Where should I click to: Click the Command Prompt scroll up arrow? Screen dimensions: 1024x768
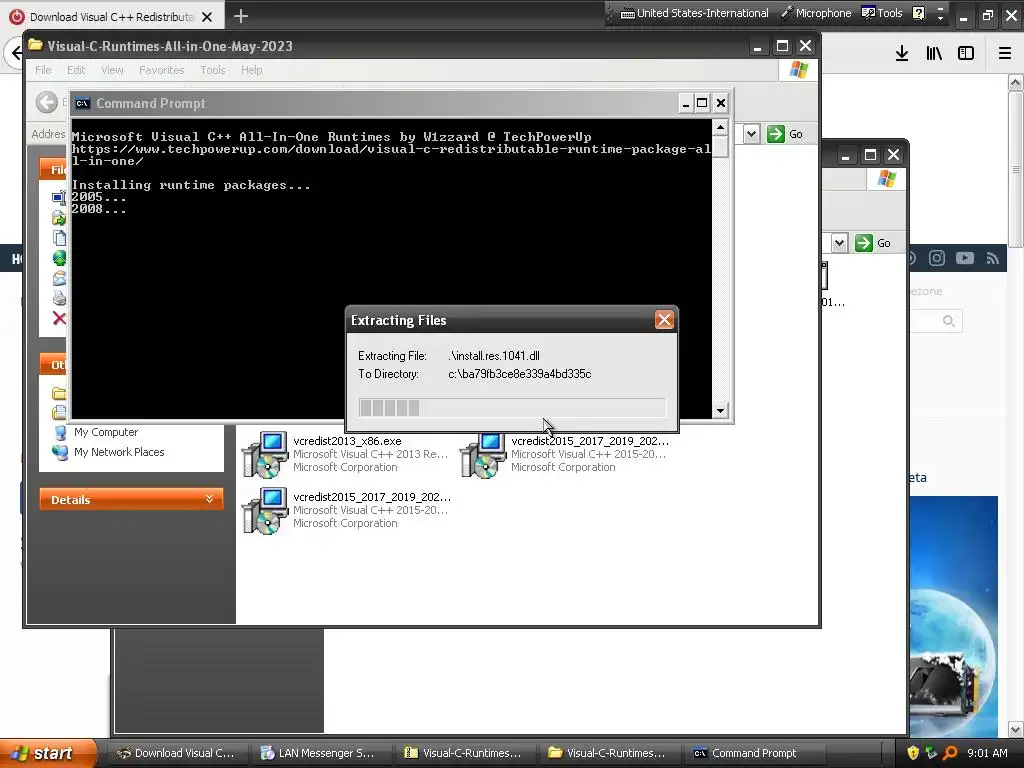pos(720,127)
